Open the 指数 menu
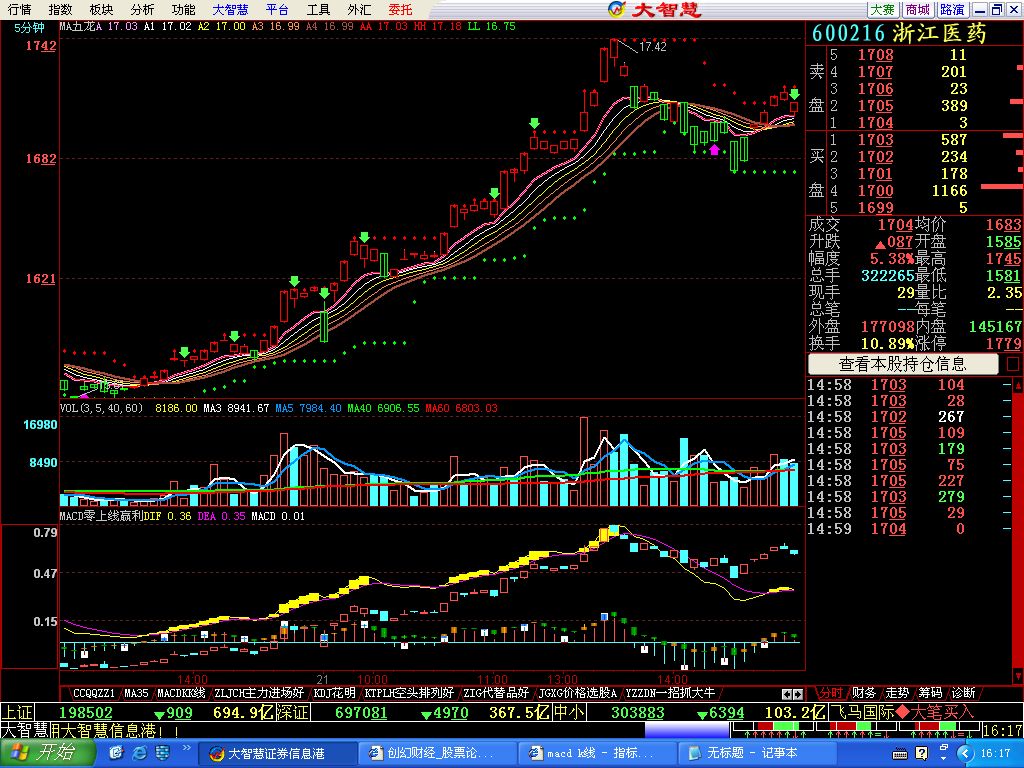 pos(60,9)
